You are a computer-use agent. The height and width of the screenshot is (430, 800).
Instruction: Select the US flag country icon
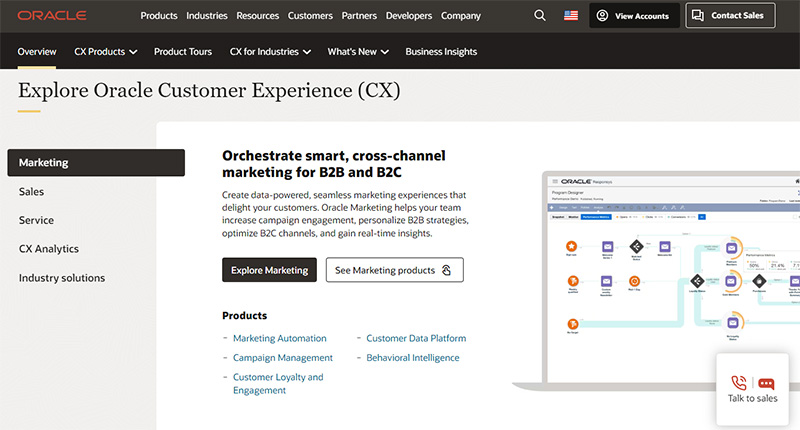tap(571, 16)
